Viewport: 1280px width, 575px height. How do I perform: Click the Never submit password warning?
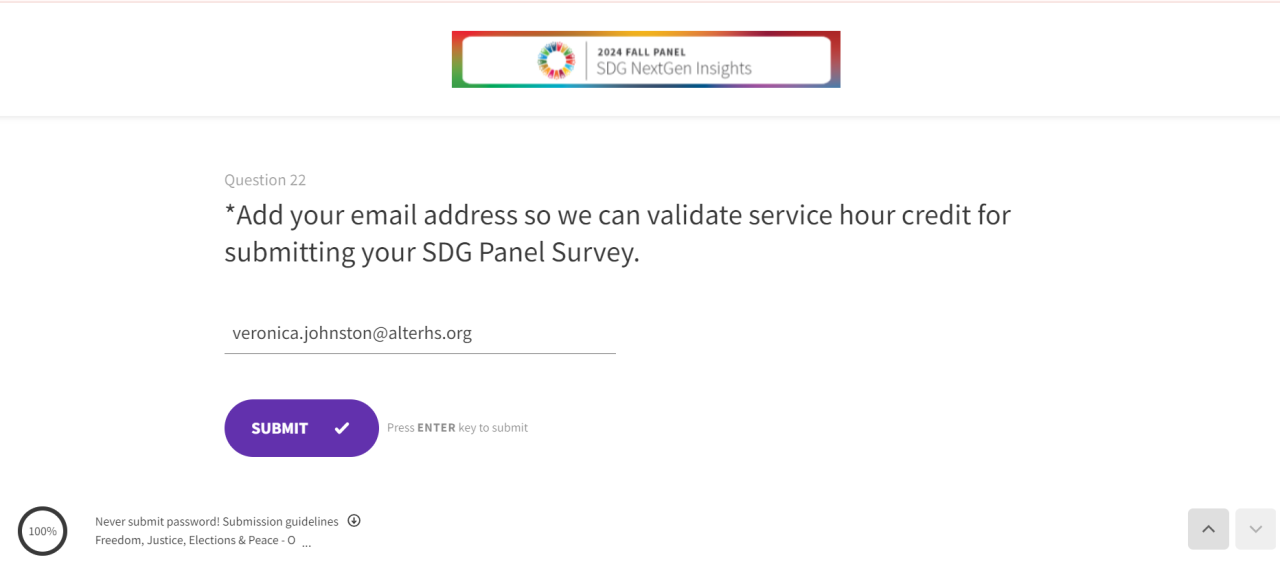(x=156, y=521)
